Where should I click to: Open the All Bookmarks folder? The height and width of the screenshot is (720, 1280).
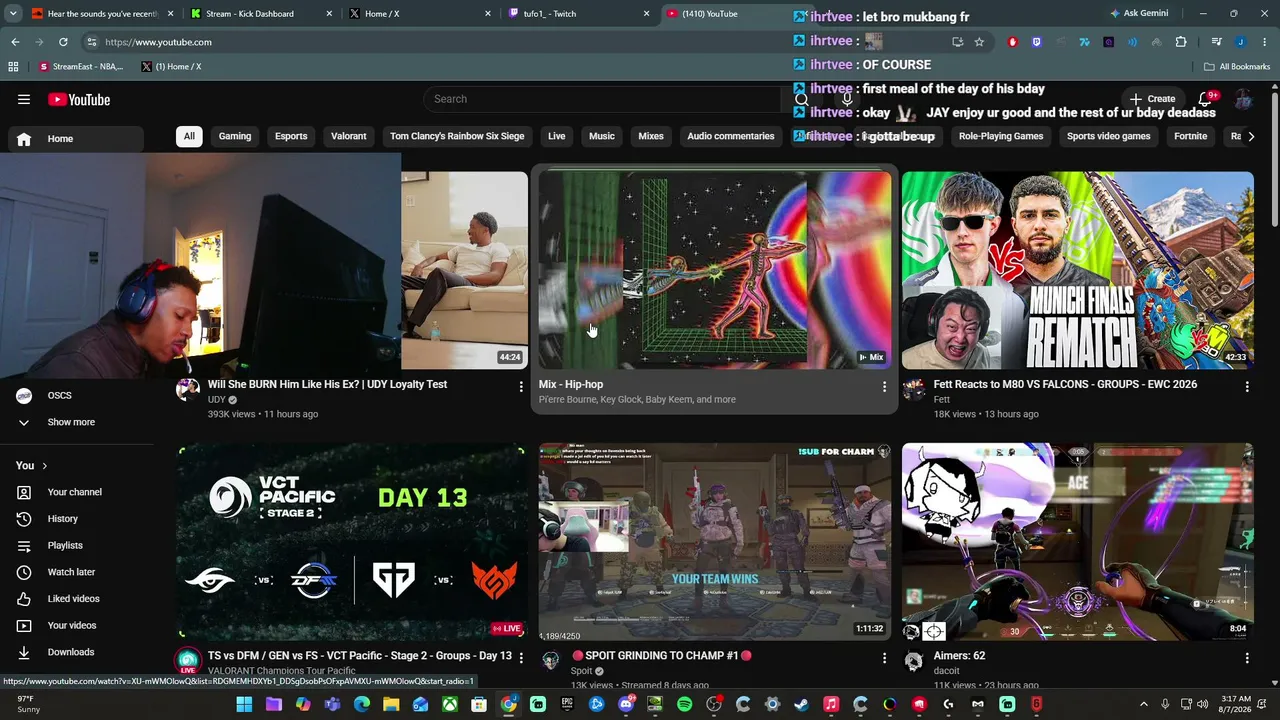click(1237, 67)
